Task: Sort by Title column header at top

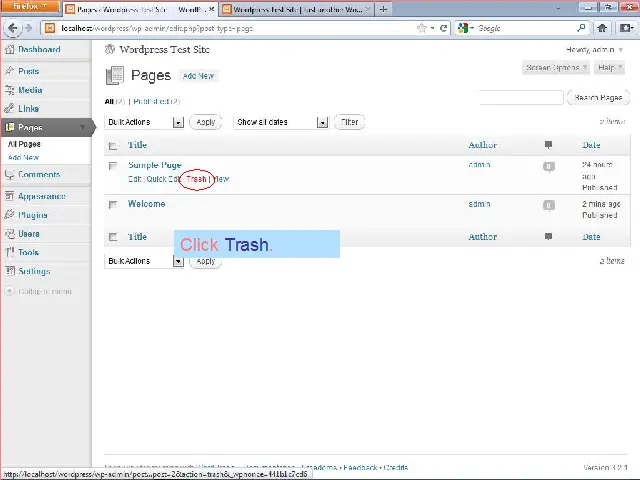Action: (137, 145)
